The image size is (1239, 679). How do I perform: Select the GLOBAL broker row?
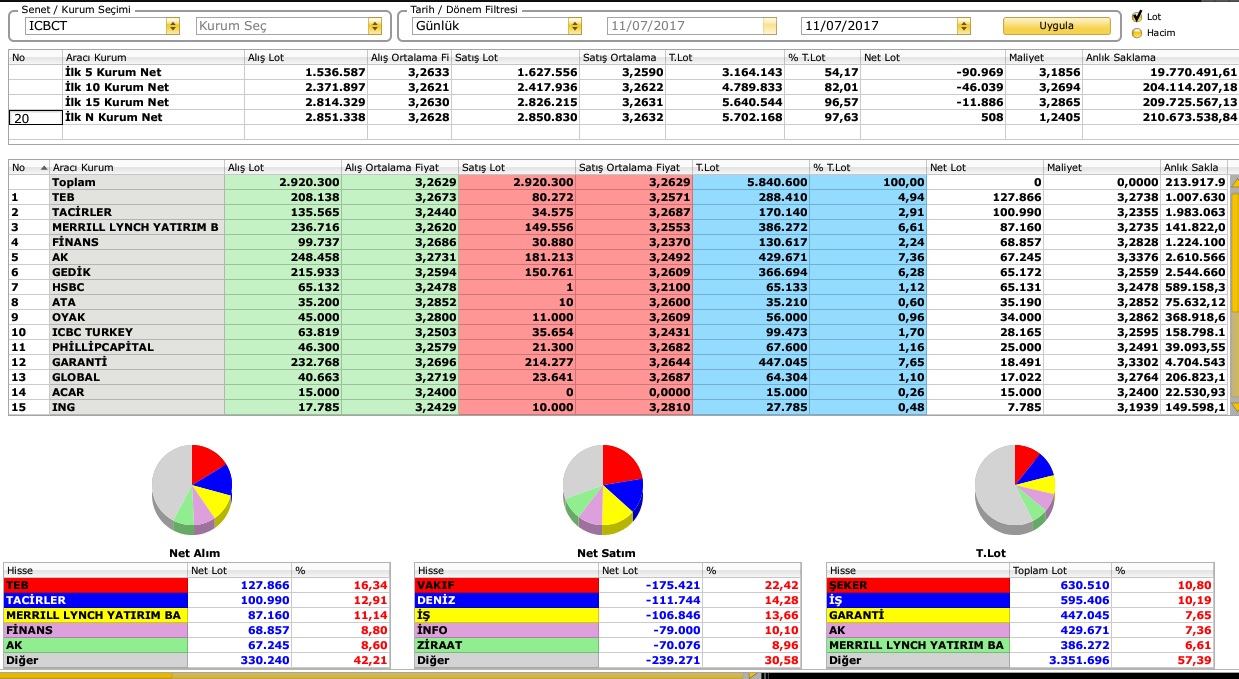click(x=618, y=378)
